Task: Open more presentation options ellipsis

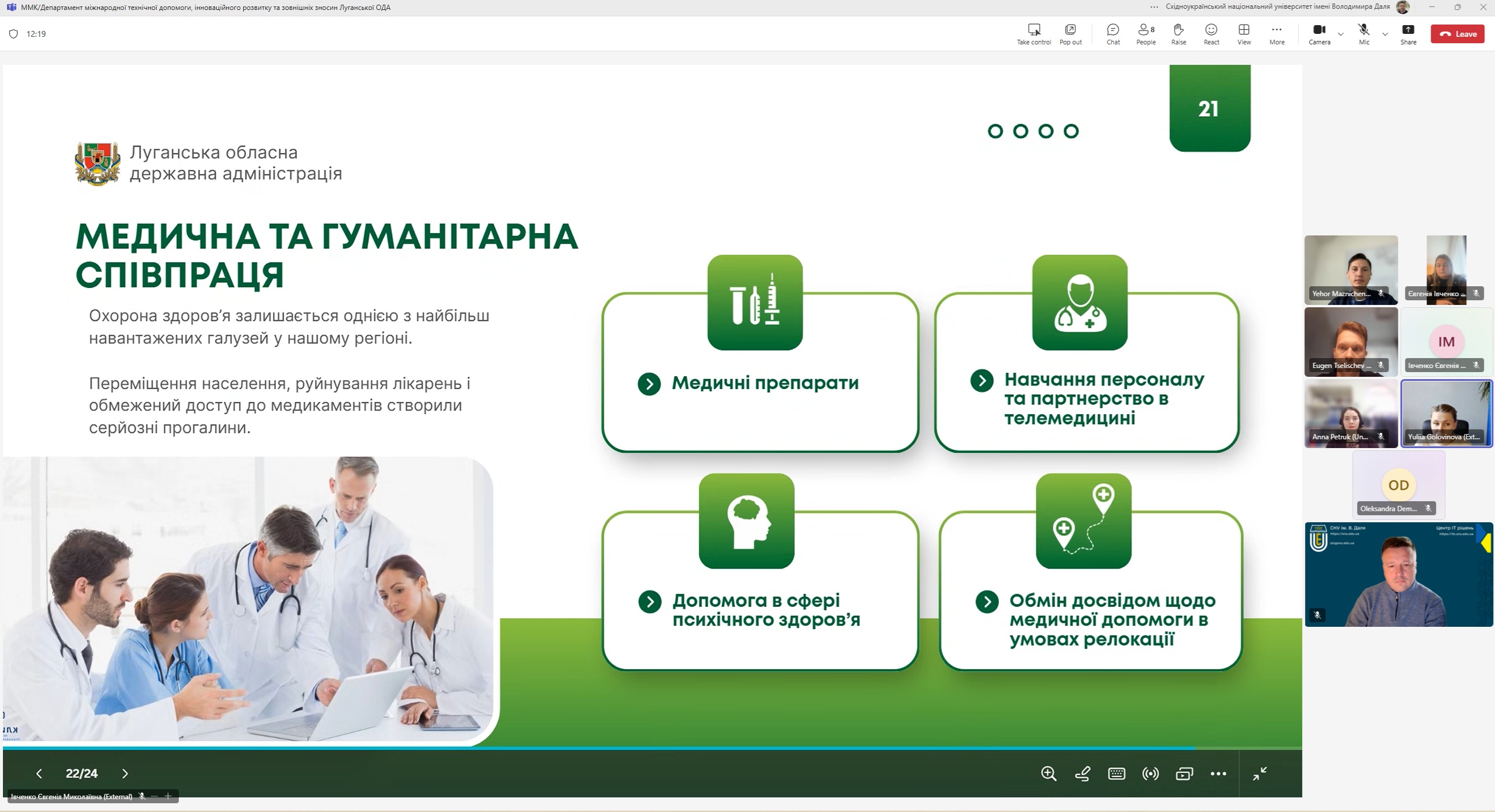Action: (1219, 773)
